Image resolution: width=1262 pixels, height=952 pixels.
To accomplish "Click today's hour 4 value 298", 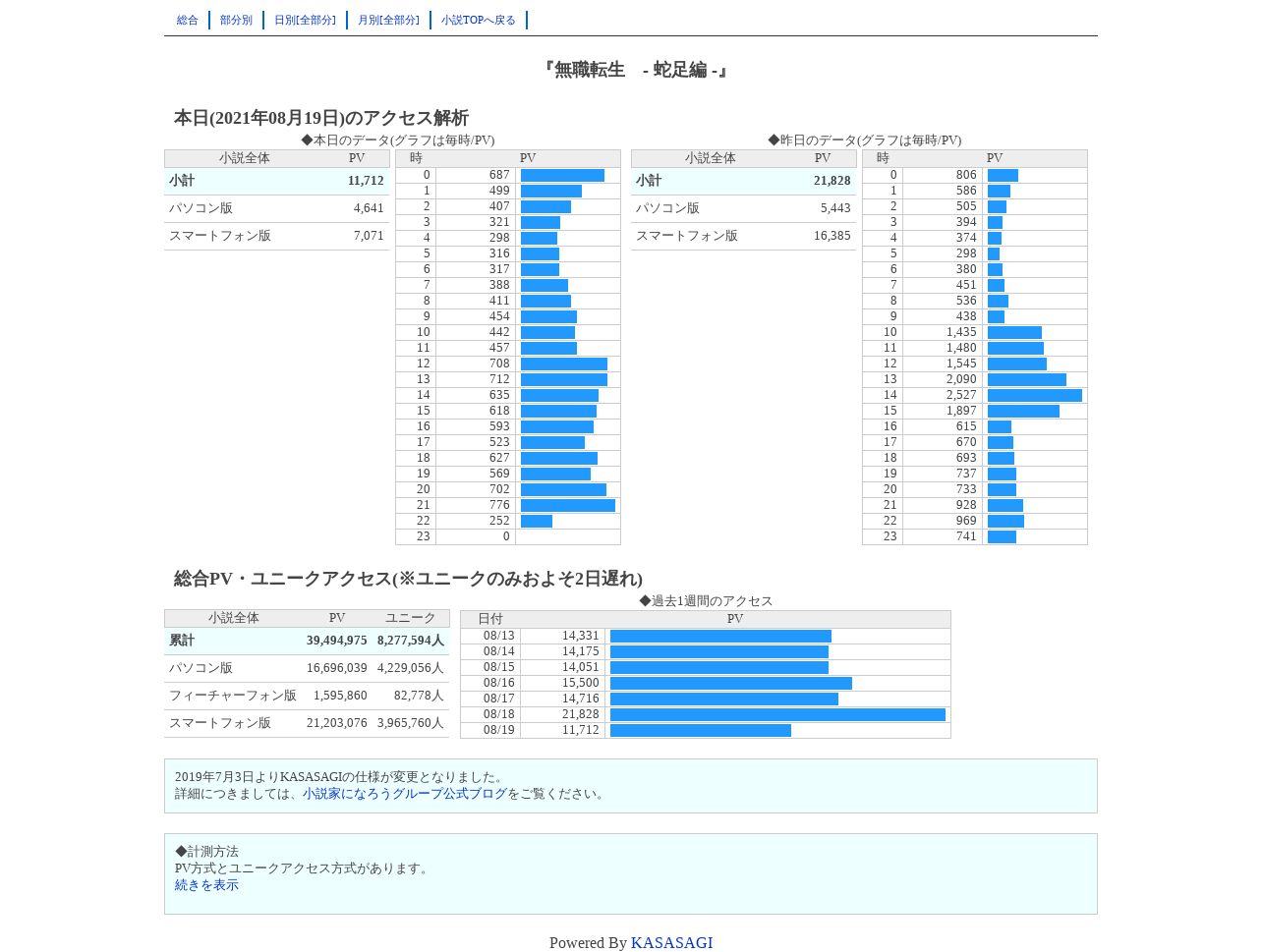I will point(499,238).
